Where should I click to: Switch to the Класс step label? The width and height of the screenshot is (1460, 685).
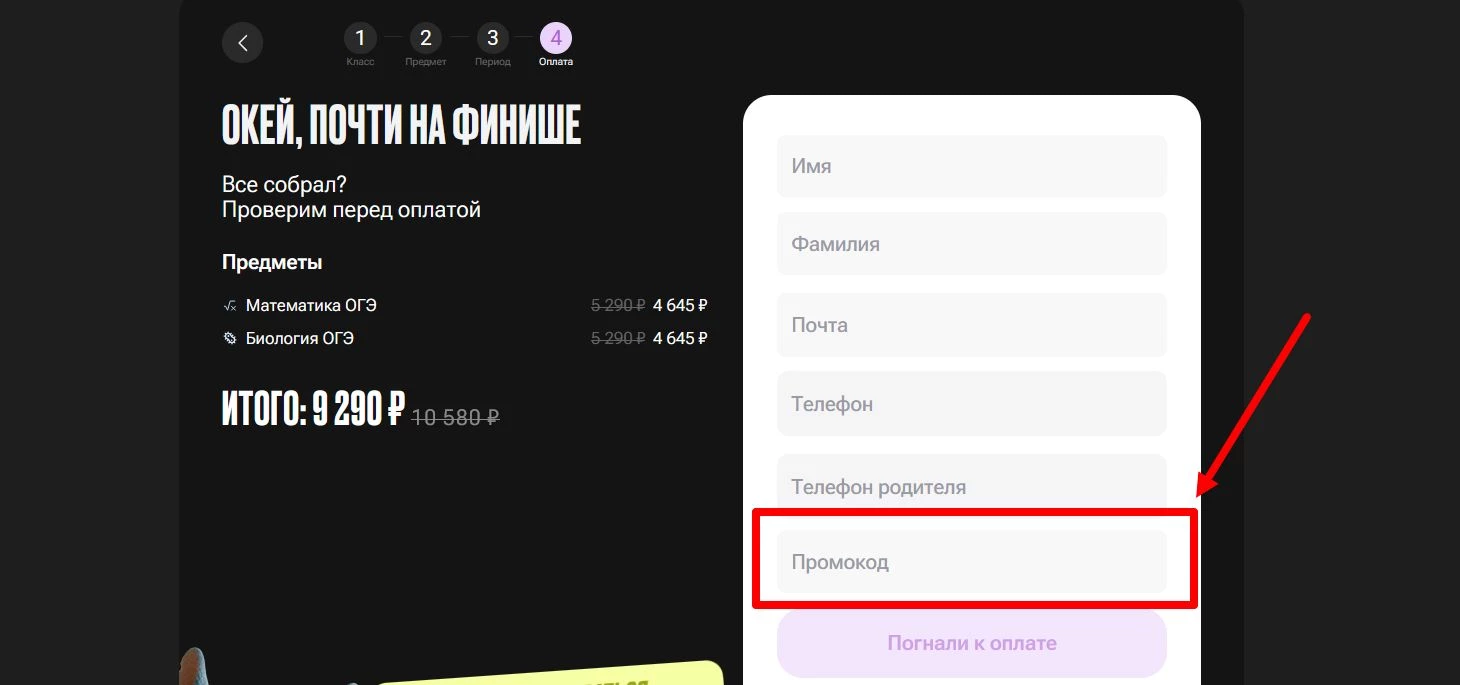point(360,61)
